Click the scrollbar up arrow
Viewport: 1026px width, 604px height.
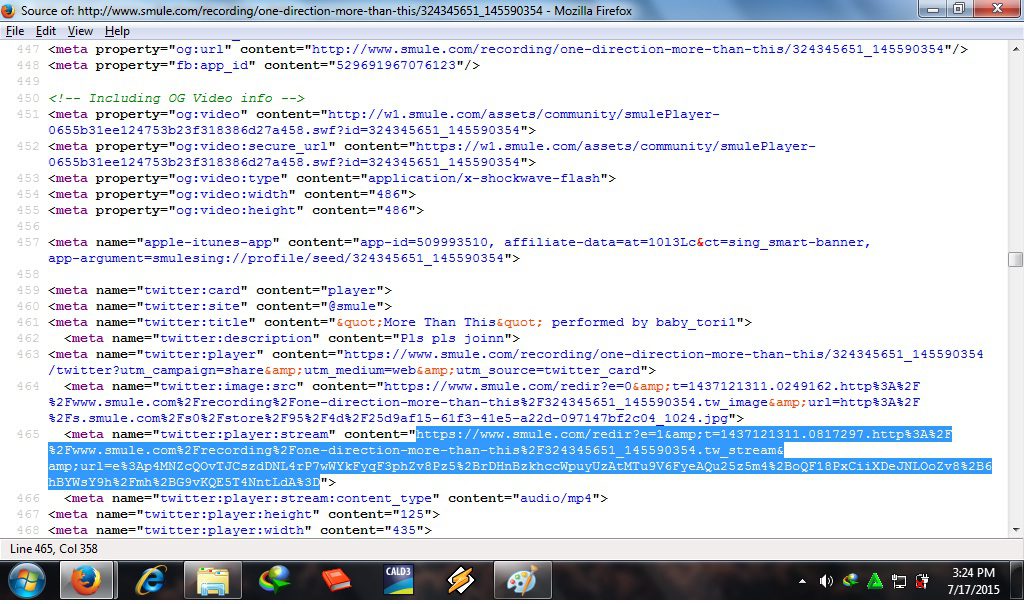tap(1016, 49)
